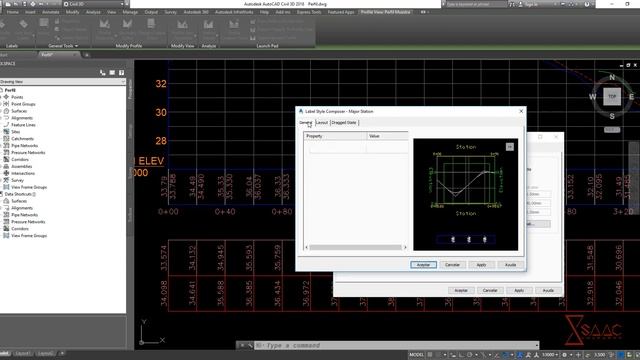Click the Intersections tree icon

pos(6,173)
